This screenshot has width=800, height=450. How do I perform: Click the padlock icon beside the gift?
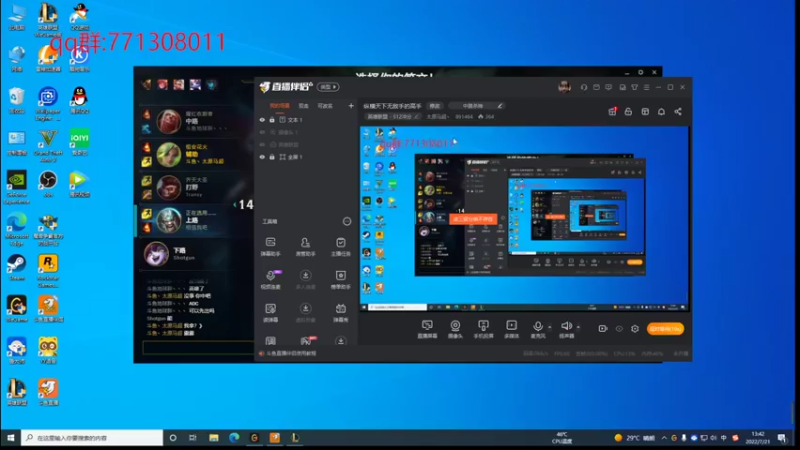(628, 111)
